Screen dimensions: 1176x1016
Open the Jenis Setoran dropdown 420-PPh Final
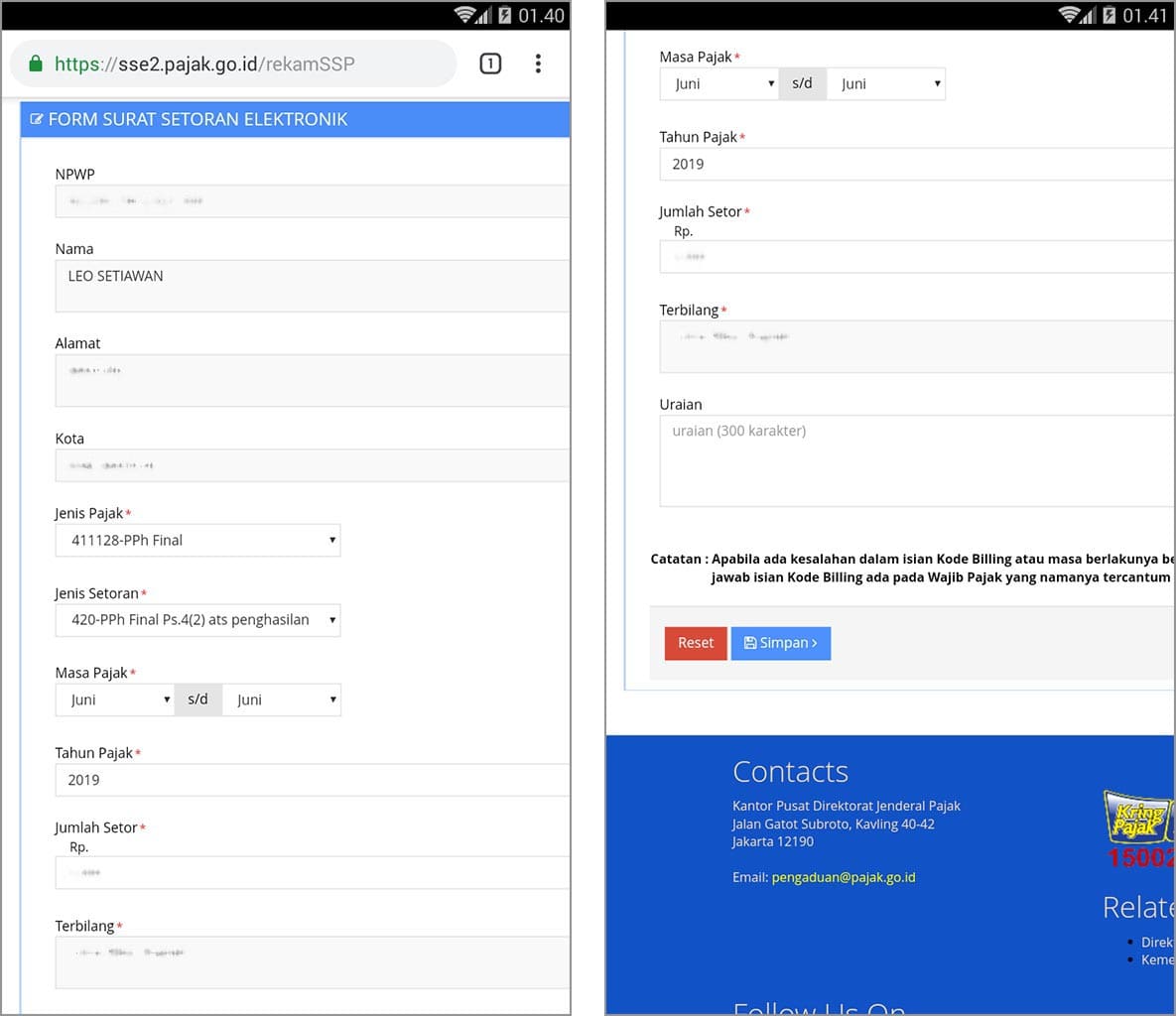pyautogui.click(x=198, y=620)
